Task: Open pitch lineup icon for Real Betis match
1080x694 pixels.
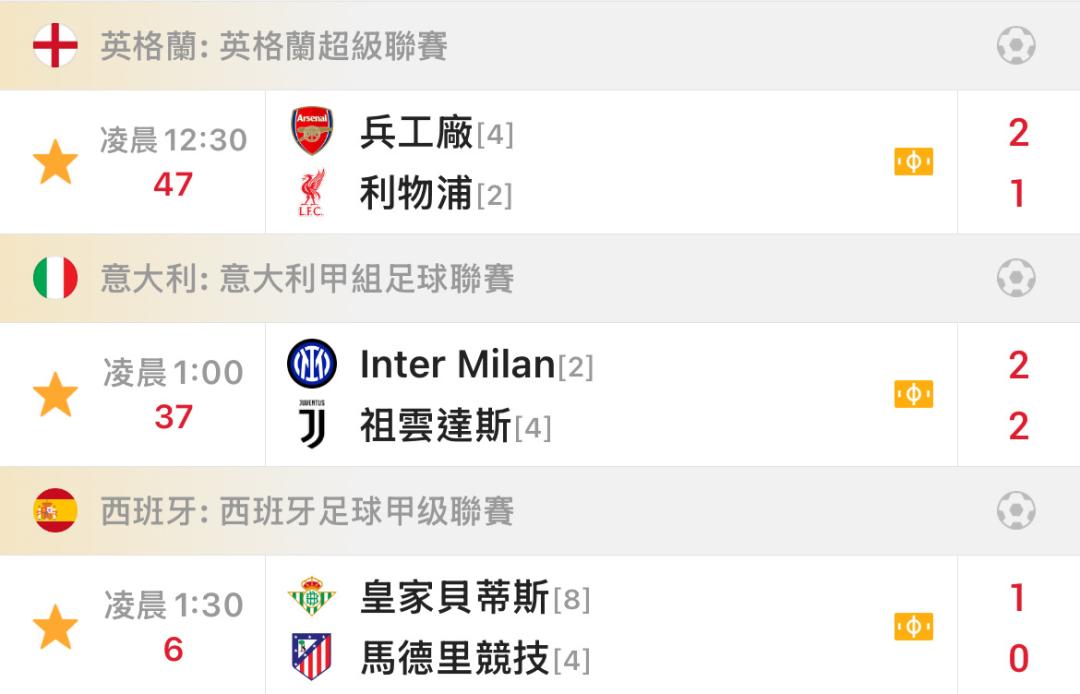Action: 913,627
